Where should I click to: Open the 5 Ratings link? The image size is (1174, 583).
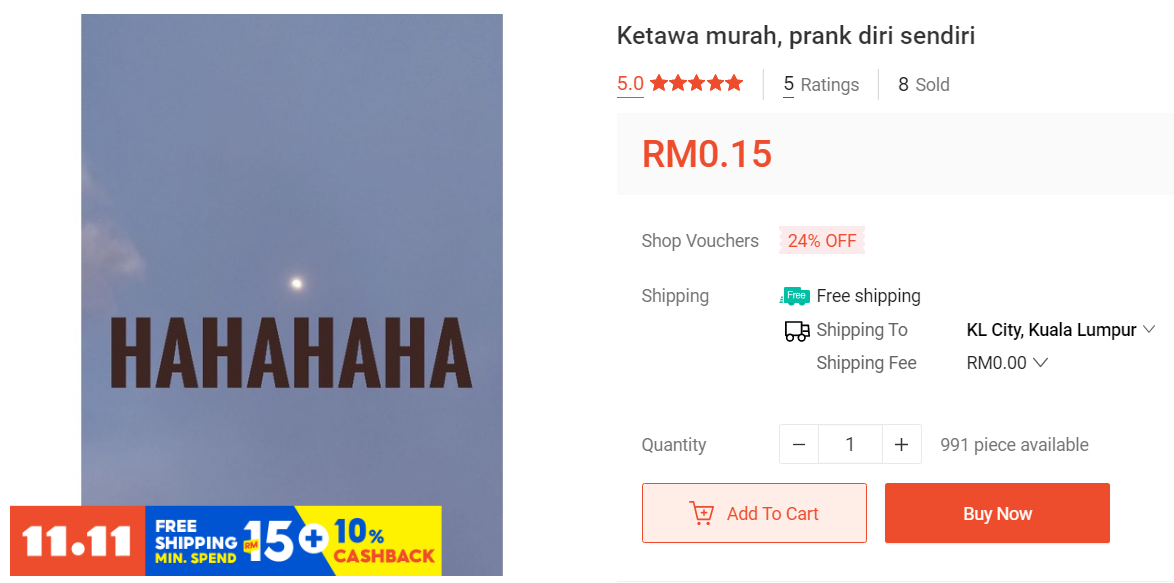tap(821, 85)
